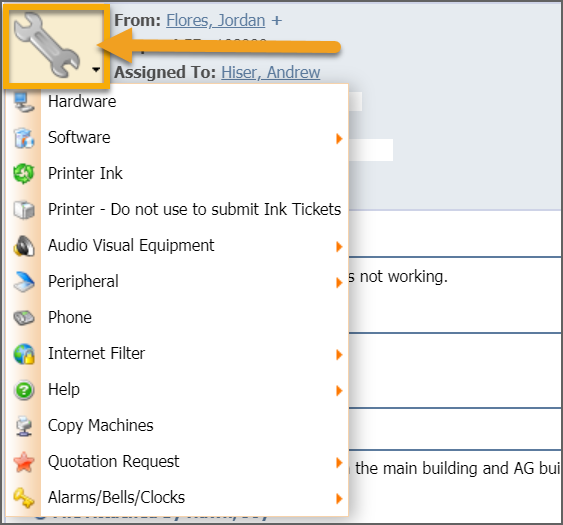Viewport: 563px width, 525px height.
Task: Expand the Software submenu arrow
Action: [x=339, y=138]
